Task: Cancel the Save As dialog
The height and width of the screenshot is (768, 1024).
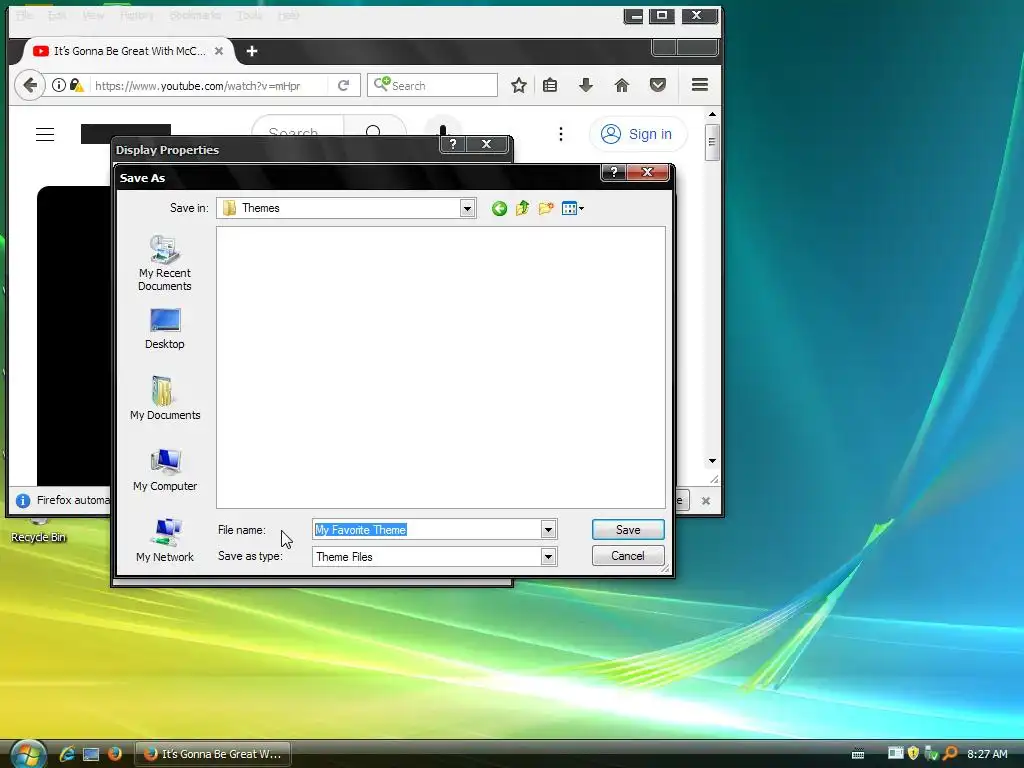Action: [628, 556]
